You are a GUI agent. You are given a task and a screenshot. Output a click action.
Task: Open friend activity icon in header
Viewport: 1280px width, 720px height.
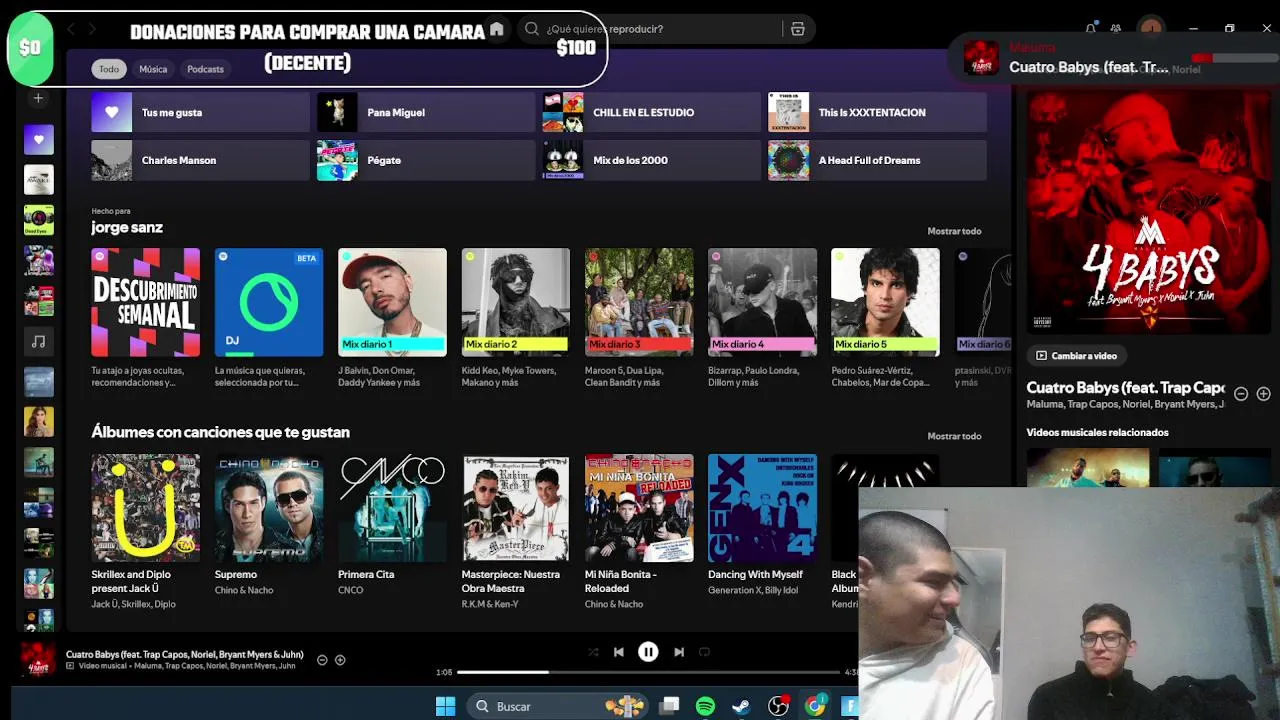click(1116, 29)
